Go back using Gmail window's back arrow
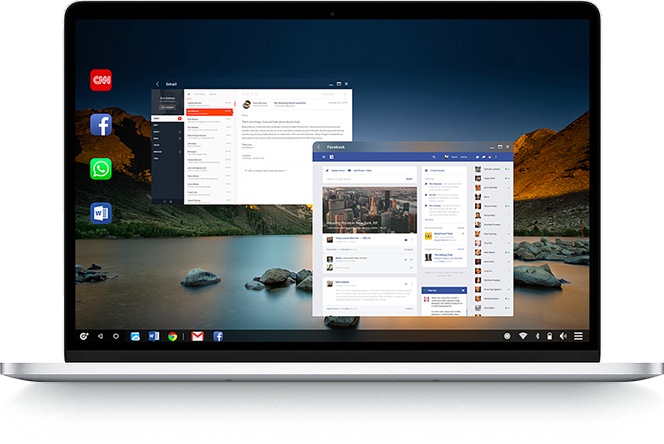The height and width of the screenshot is (444, 664). pos(158,84)
